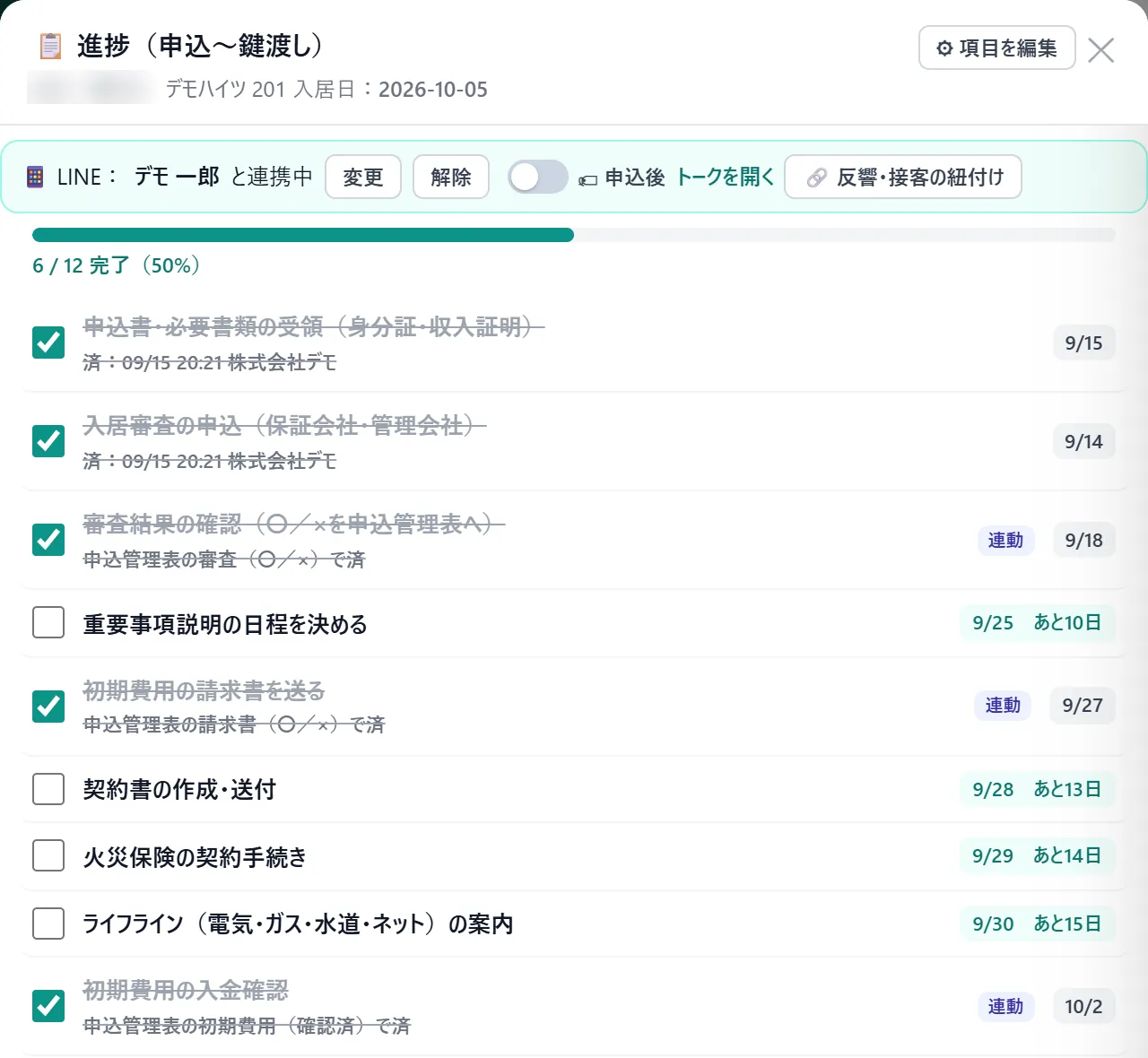Click the 契約書の作成・送付 task title

[x=179, y=789]
